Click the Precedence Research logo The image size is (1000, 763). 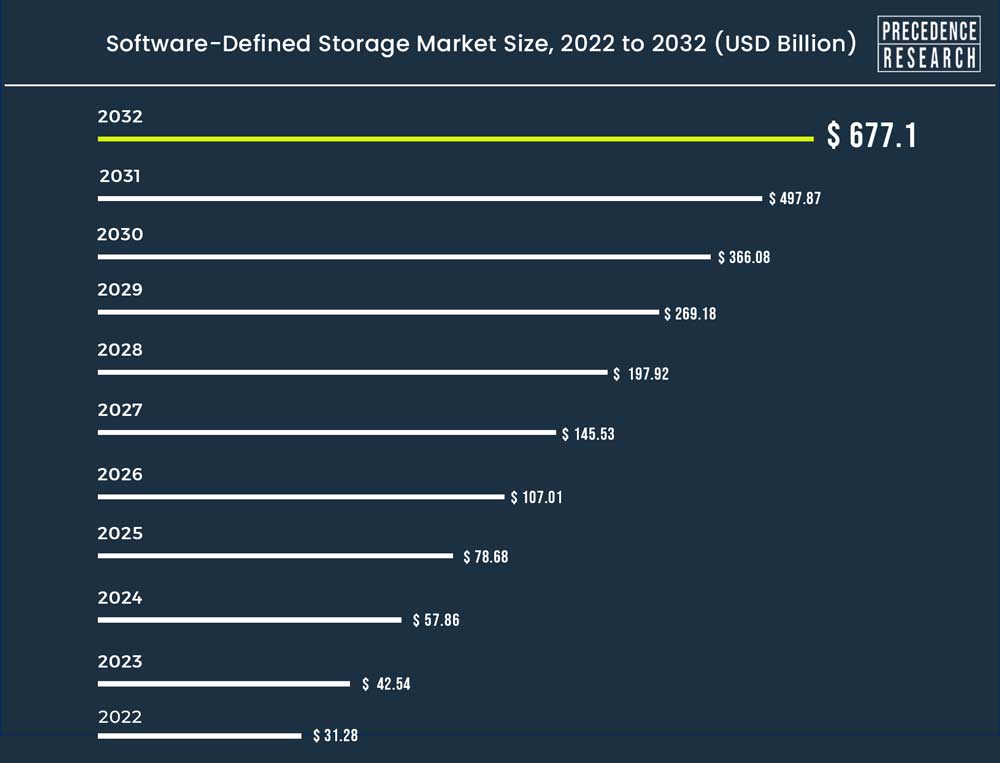pyautogui.click(x=929, y=44)
